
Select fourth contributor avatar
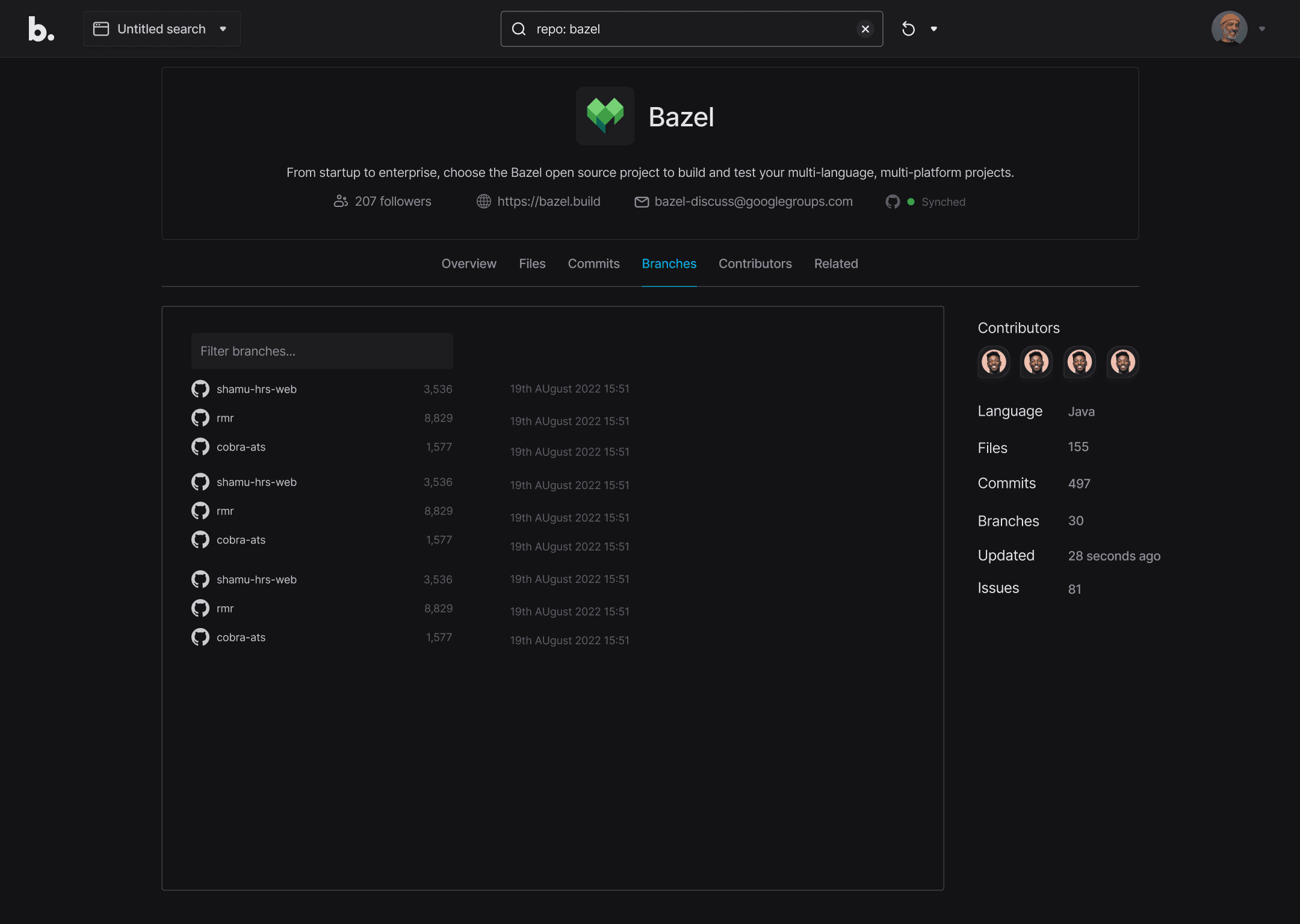(x=1123, y=362)
